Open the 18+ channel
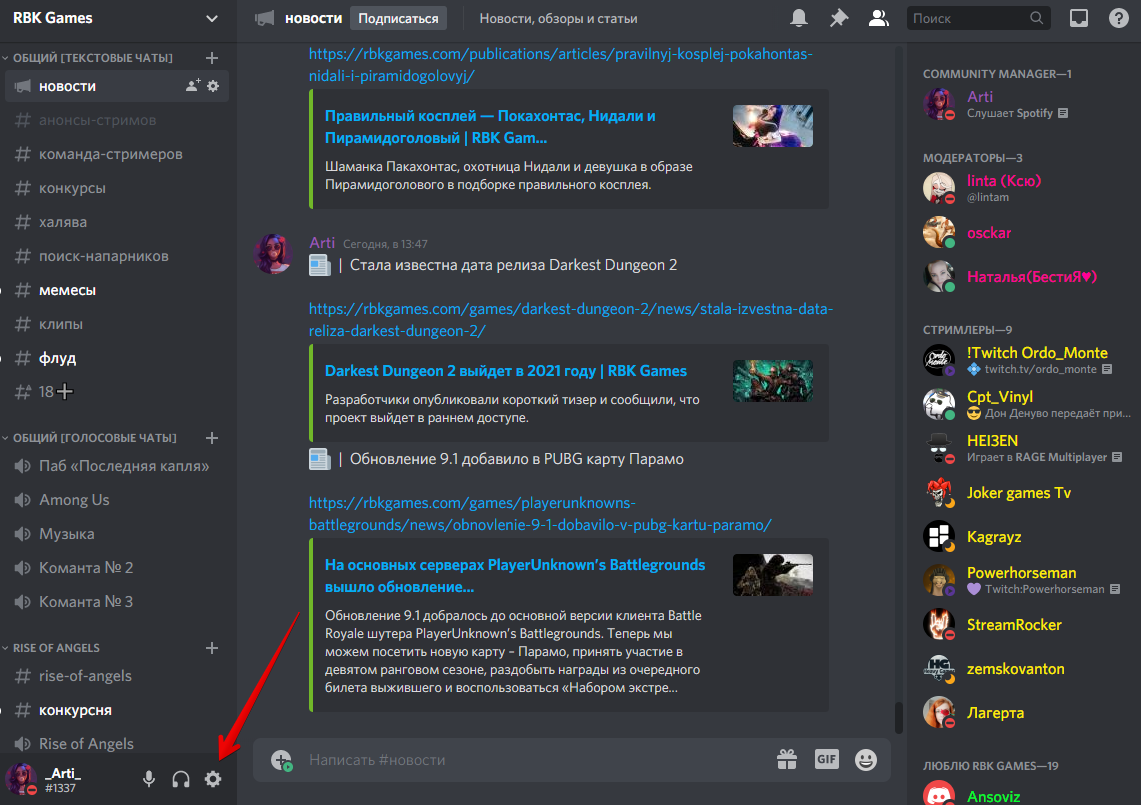The width and height of the screenshot is (1141, 805). pyautogui.click(x=116, y=392)
